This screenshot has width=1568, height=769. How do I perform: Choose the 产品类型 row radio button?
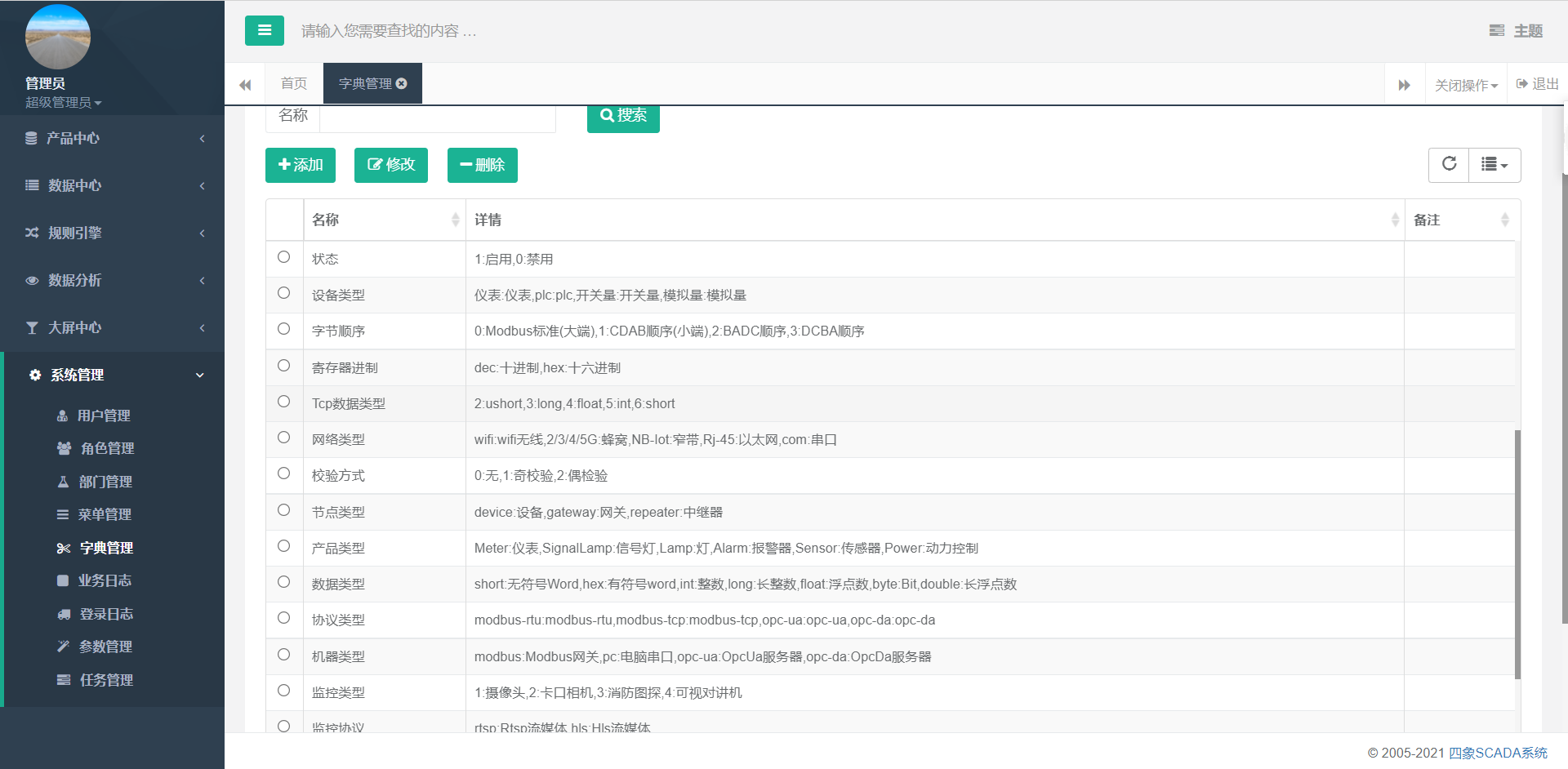(x=283, y=546)
